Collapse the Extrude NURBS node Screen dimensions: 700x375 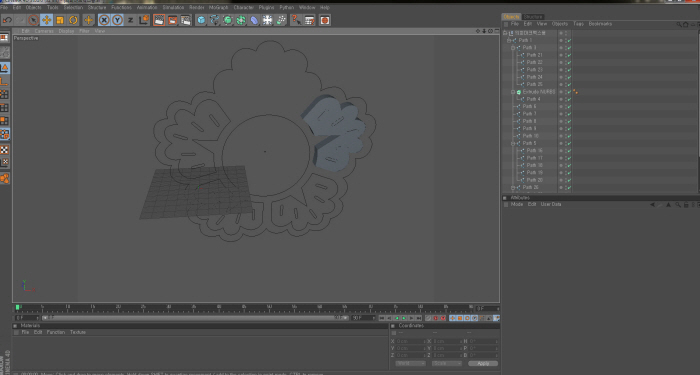pyautogui.click(x=513, y=92)
